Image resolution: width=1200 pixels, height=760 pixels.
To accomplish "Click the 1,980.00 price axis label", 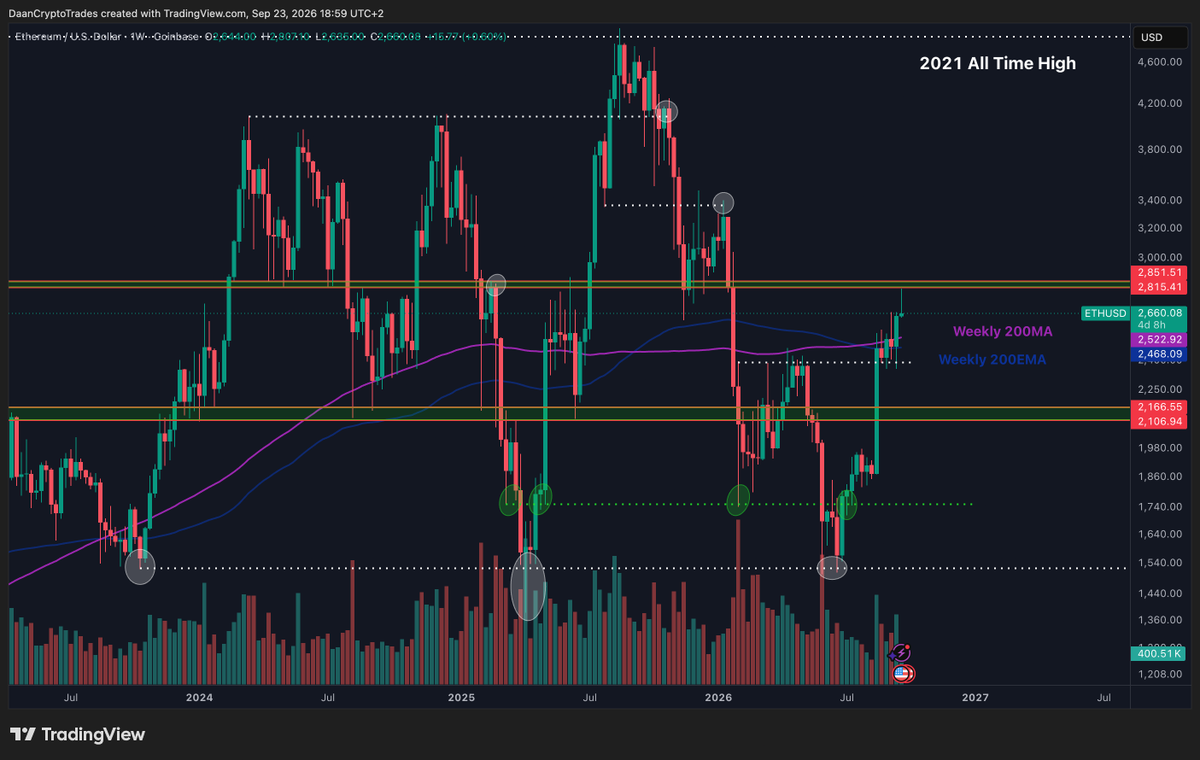I will [x=1160, y=448].
